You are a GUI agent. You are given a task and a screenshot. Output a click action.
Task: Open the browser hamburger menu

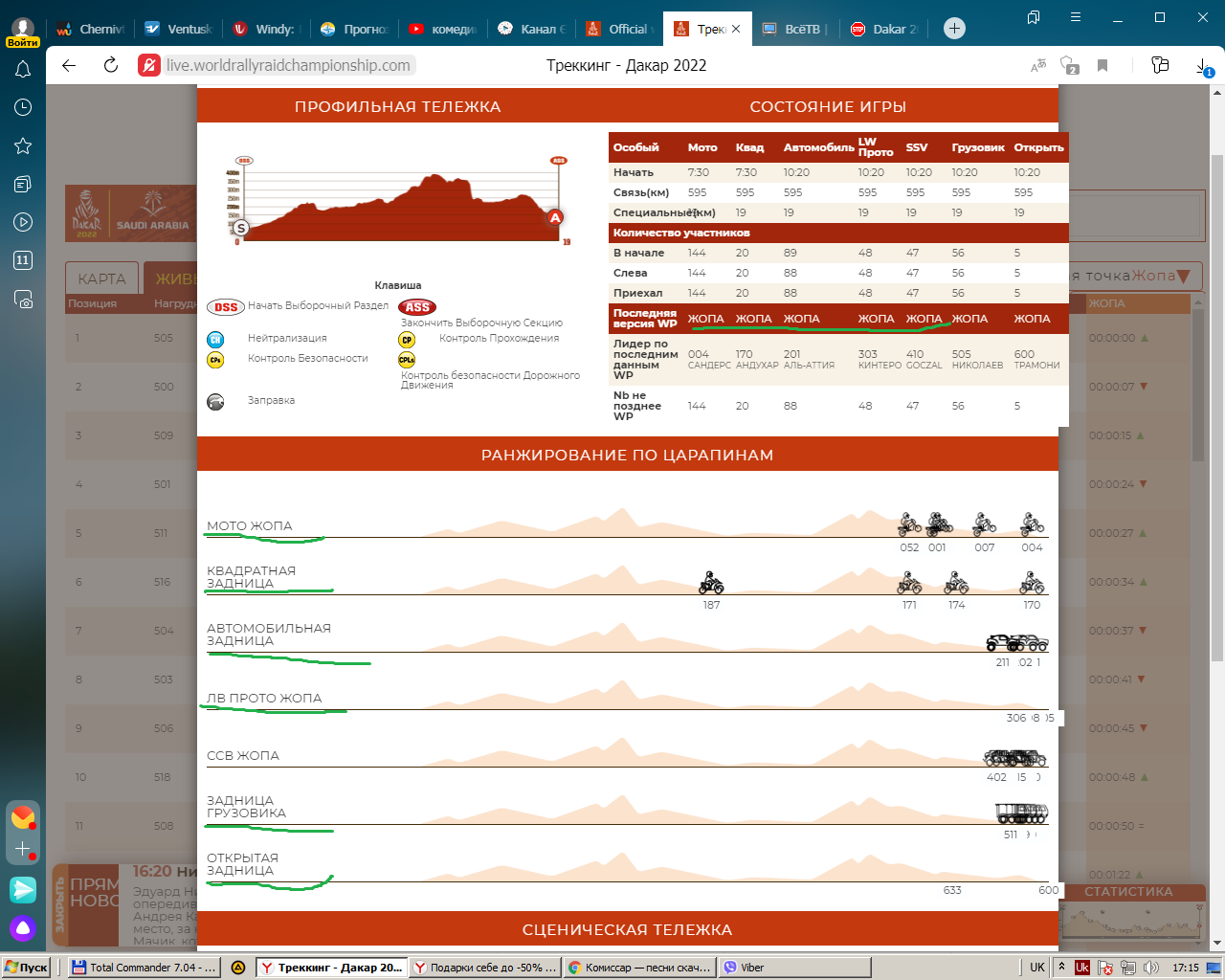(1076, 17)
